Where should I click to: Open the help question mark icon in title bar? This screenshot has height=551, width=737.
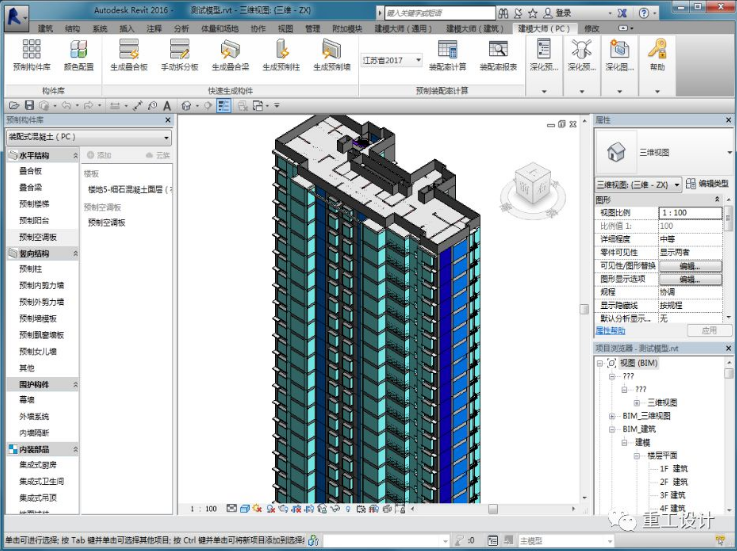644,13
